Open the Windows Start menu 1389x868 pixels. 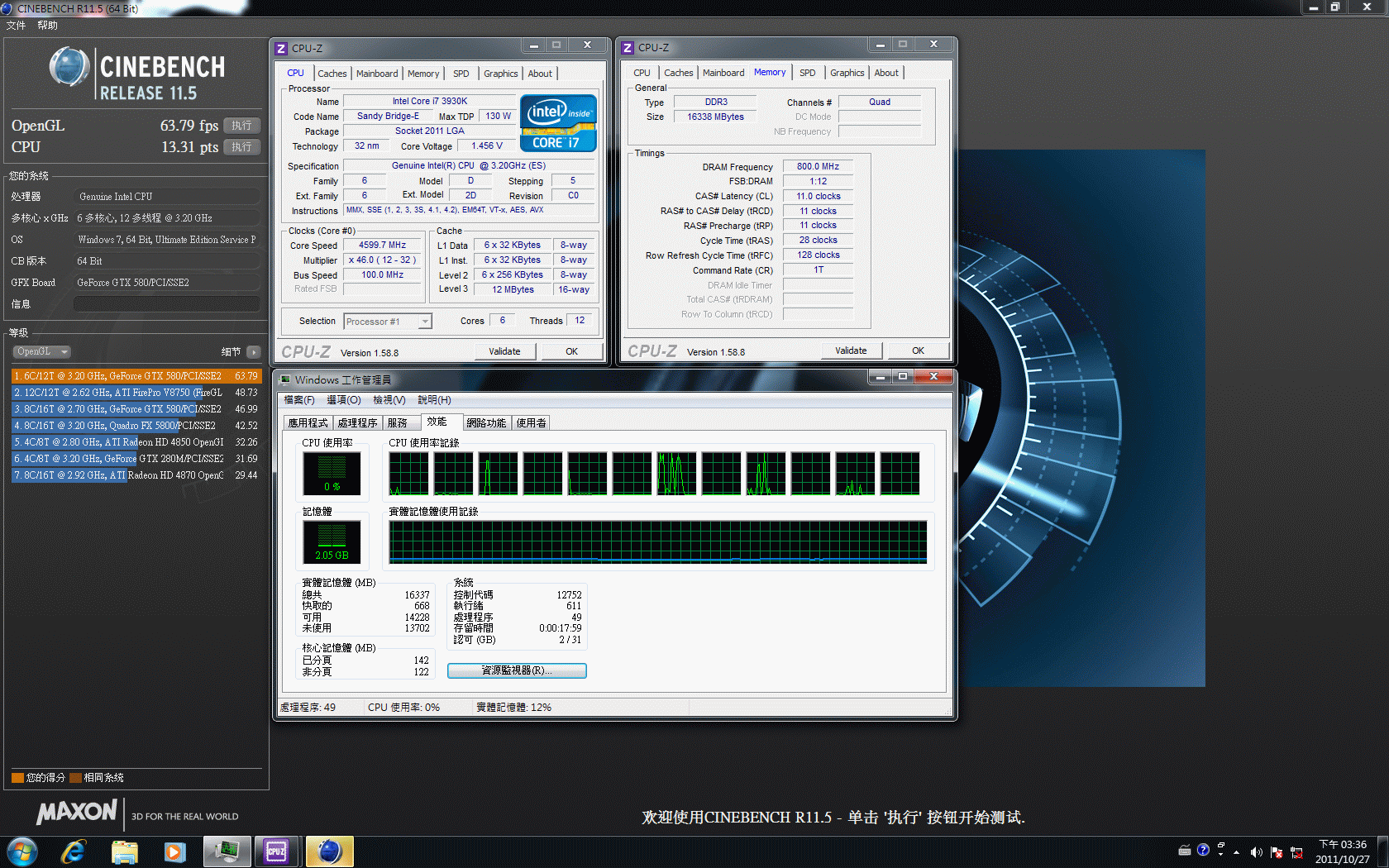[21, 851]
